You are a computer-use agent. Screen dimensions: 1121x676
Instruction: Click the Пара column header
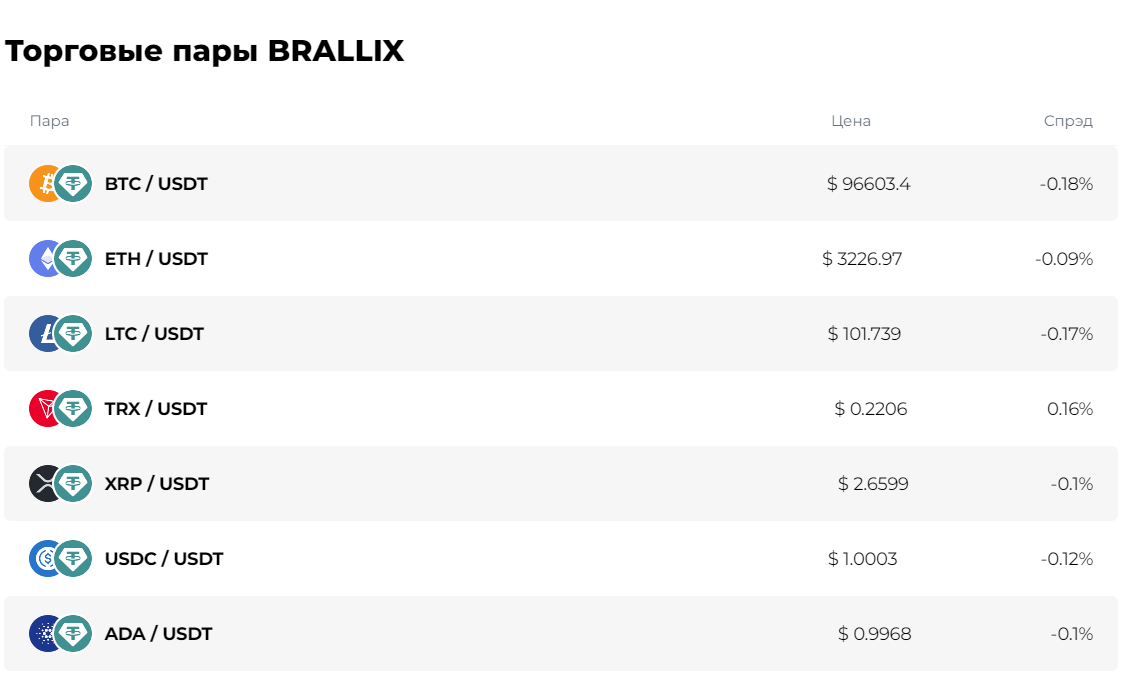[x=50, y=121]
